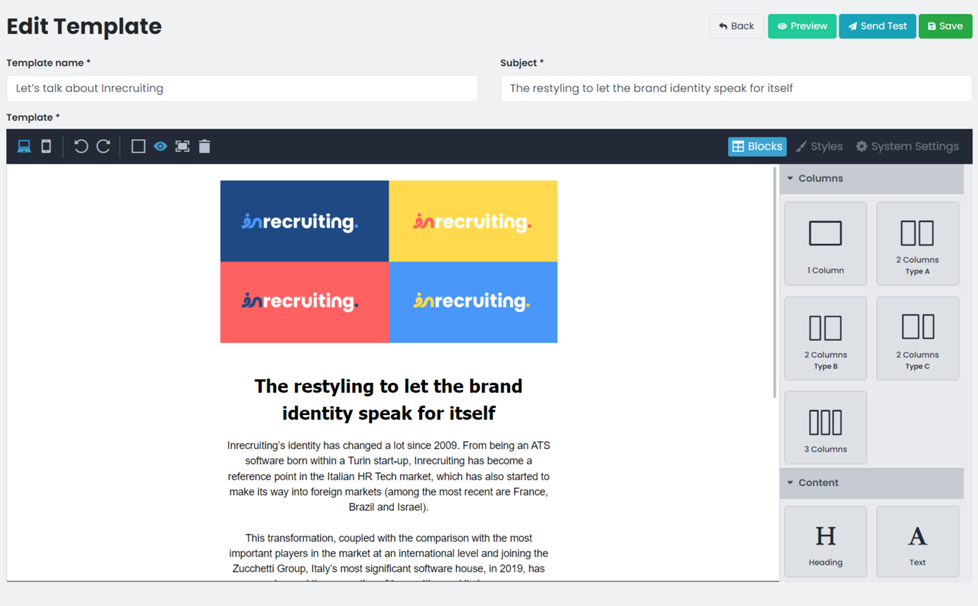Collapse the Content section

click(x=871, y=483)
